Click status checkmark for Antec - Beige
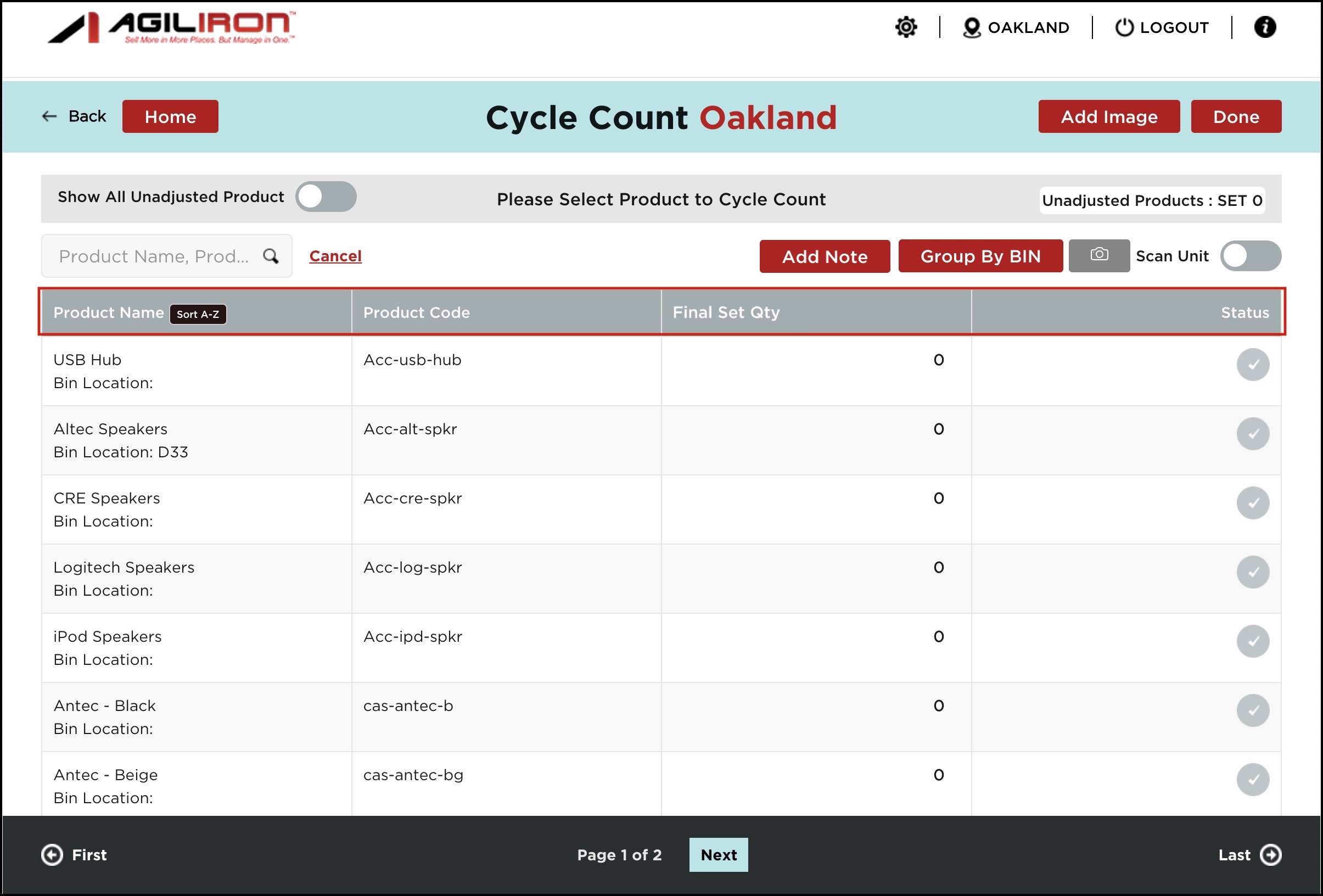Image resolution: width=1323 pixels, height=896 pixels. [x=1252, y=779]
